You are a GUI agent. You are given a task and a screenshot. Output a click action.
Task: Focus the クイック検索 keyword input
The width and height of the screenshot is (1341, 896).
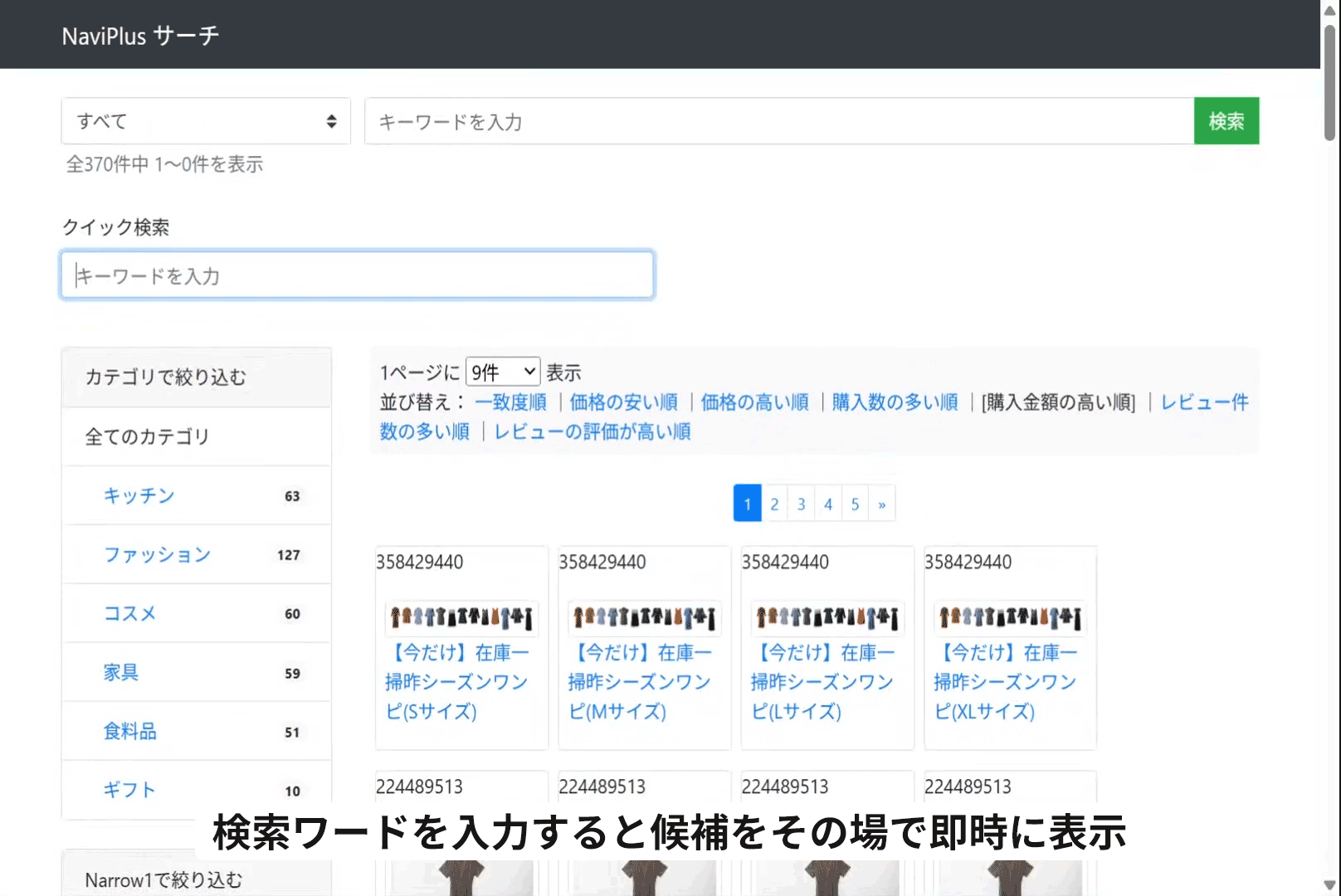point(357,274)
